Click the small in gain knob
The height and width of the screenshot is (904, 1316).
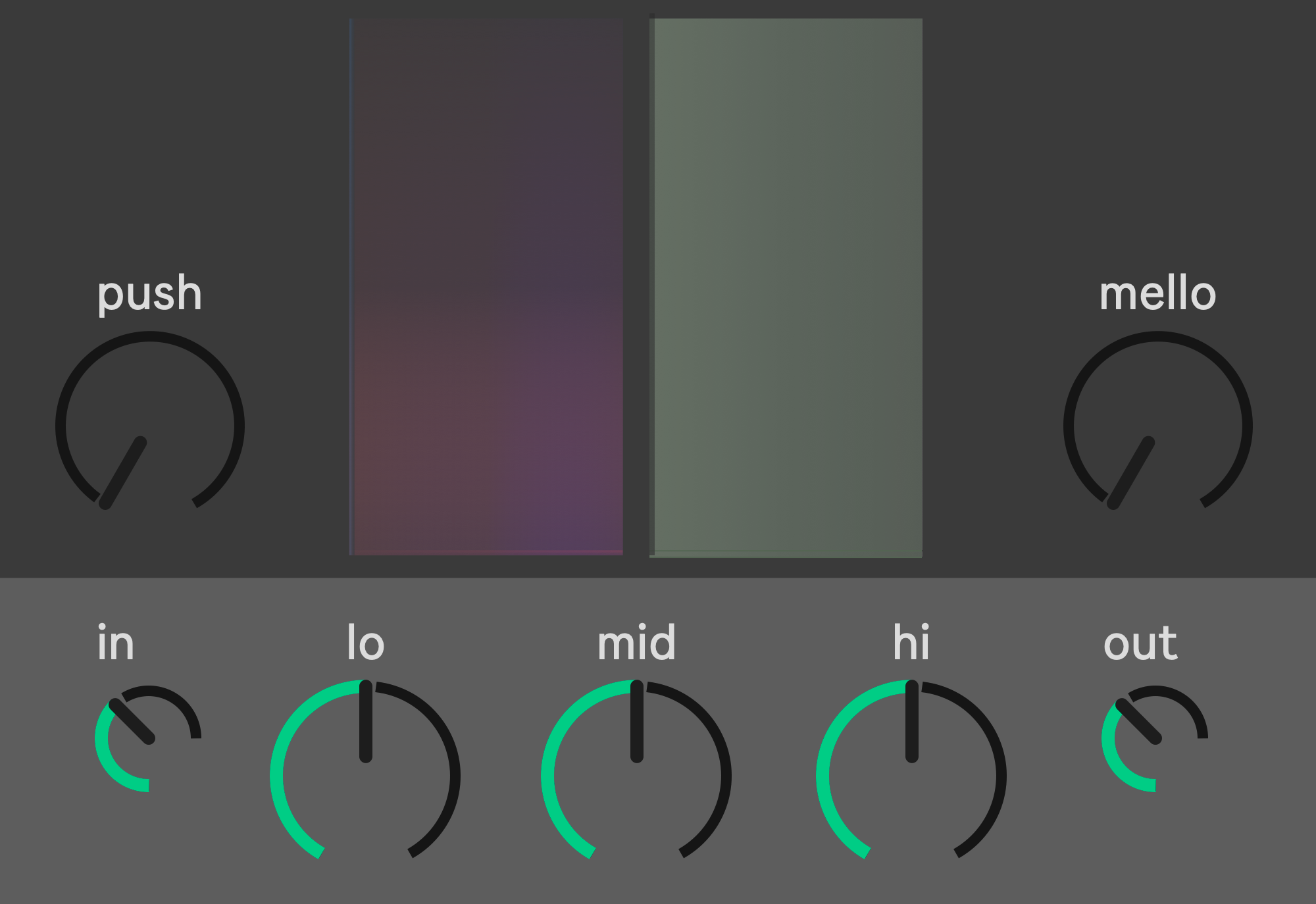(x=149, y=738)
